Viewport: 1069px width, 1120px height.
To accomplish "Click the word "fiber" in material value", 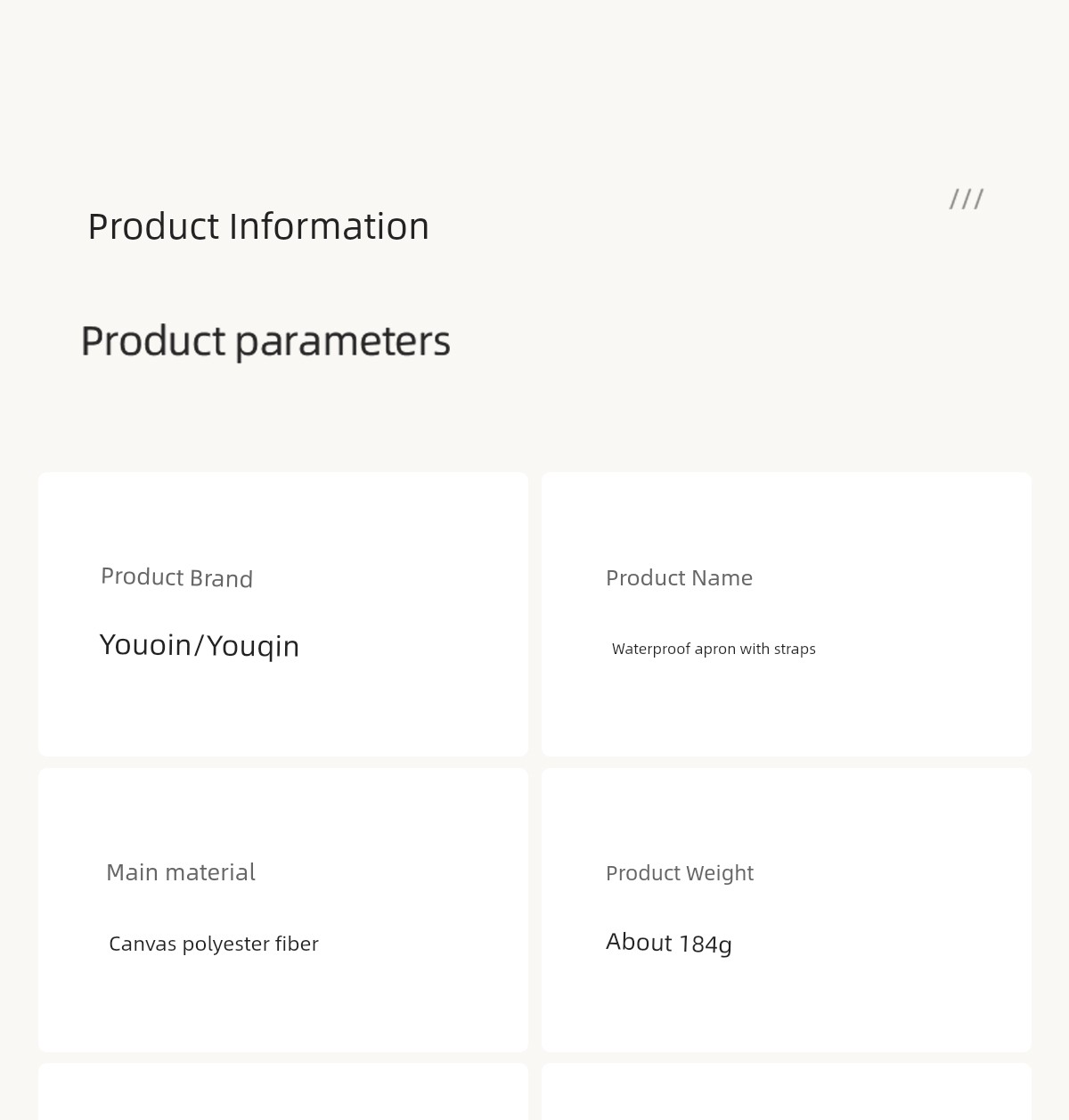I will point(297,944).
